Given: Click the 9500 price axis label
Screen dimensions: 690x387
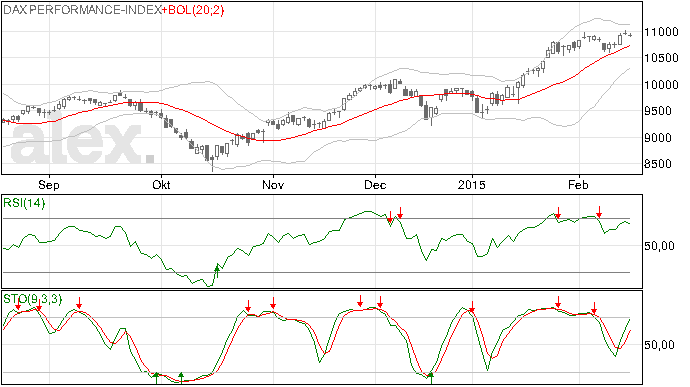Looking at the screenshot, I should [x=658, y=111].
